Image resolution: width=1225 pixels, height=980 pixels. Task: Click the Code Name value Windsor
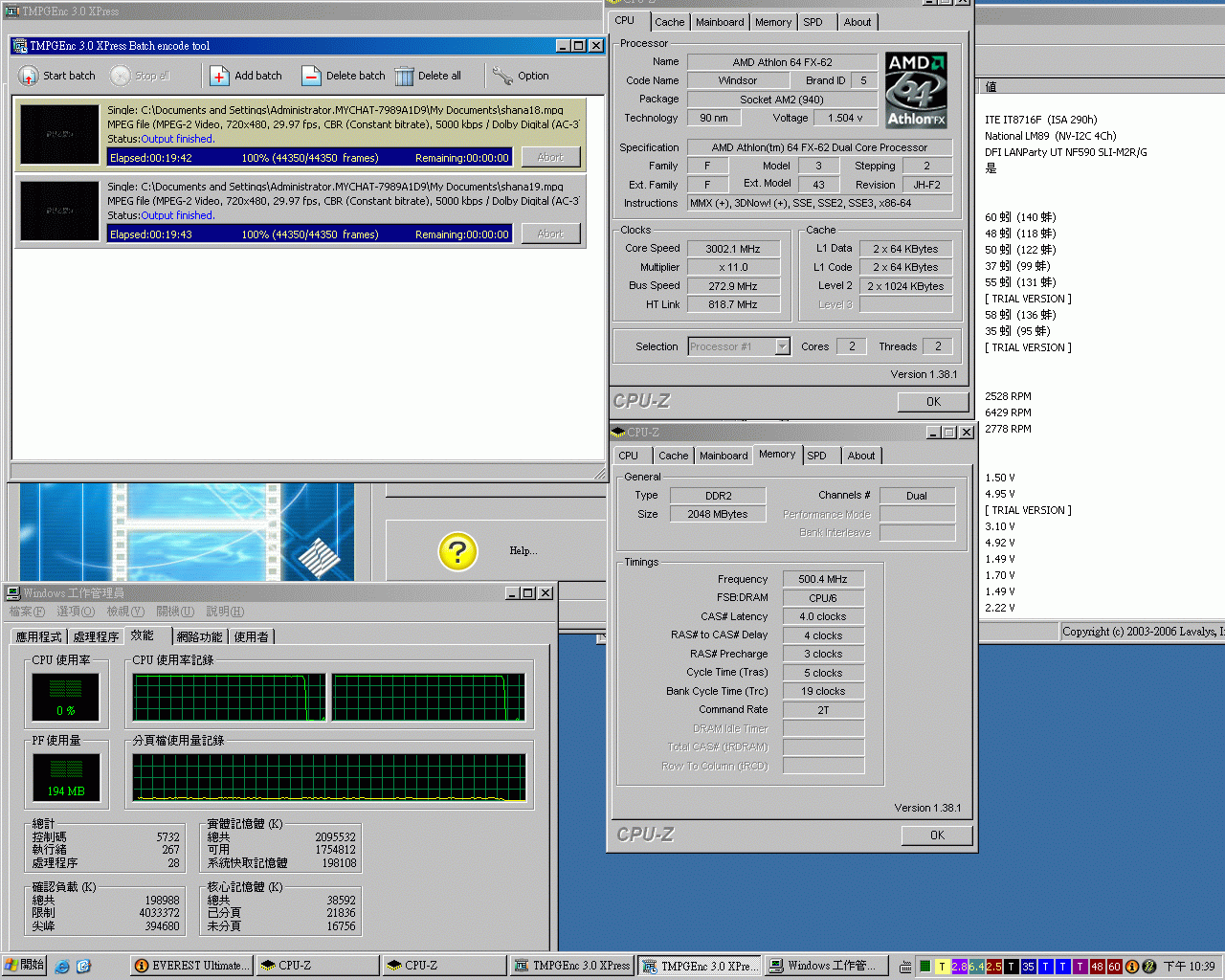pyautogui.click(x=738, y=80)
